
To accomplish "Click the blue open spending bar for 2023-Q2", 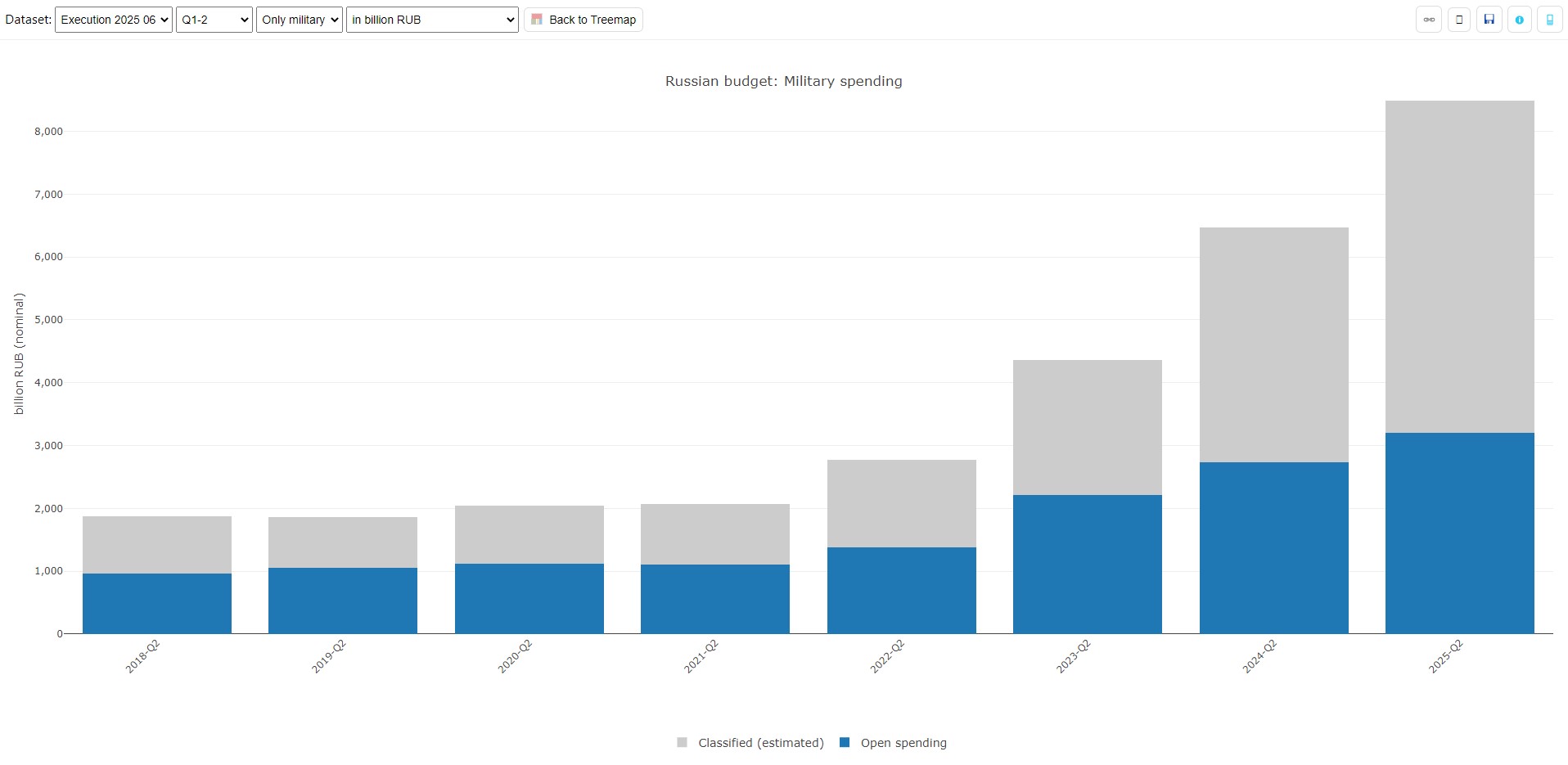I will 1088,565.
